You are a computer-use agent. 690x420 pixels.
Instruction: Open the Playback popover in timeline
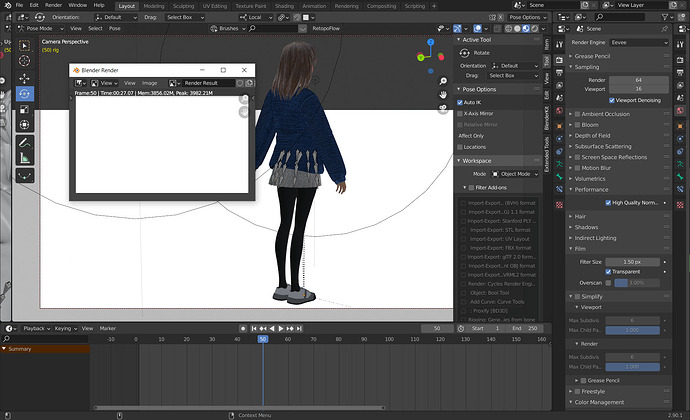coord(37,328)
